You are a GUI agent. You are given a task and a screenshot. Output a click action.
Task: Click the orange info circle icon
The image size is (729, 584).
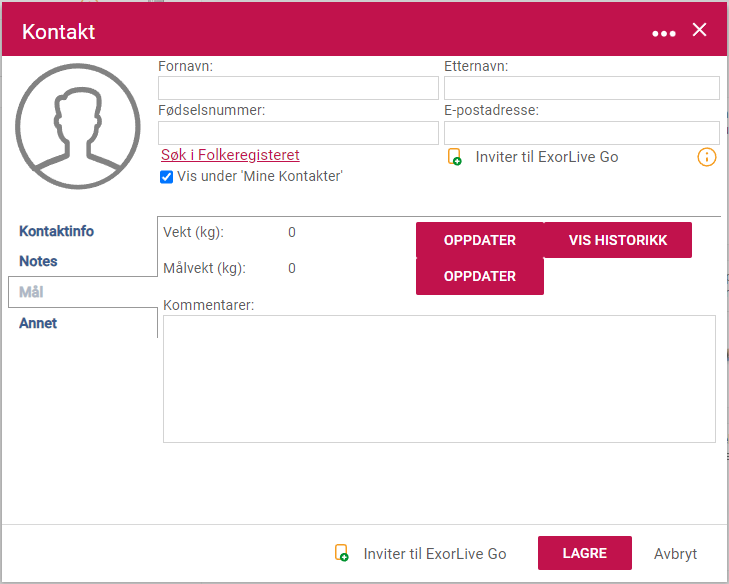707,157
